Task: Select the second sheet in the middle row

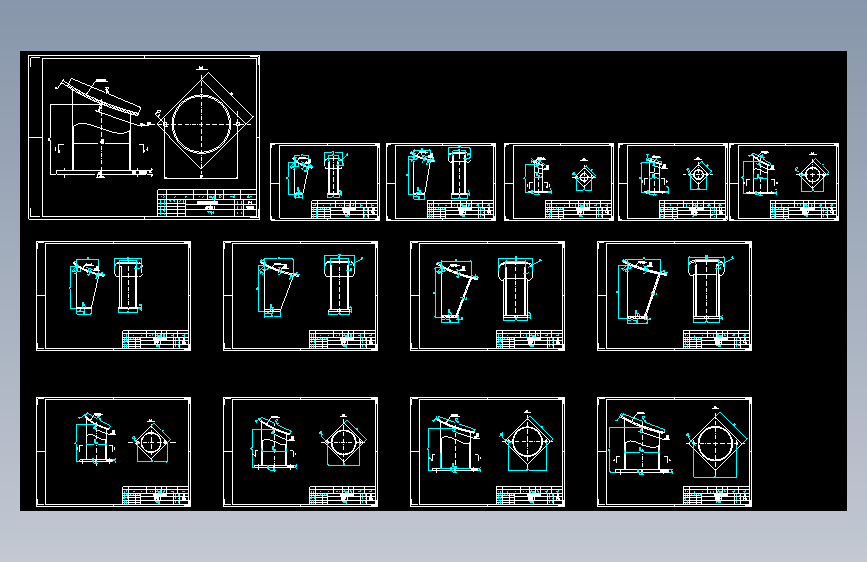Action: click(300, 296)
